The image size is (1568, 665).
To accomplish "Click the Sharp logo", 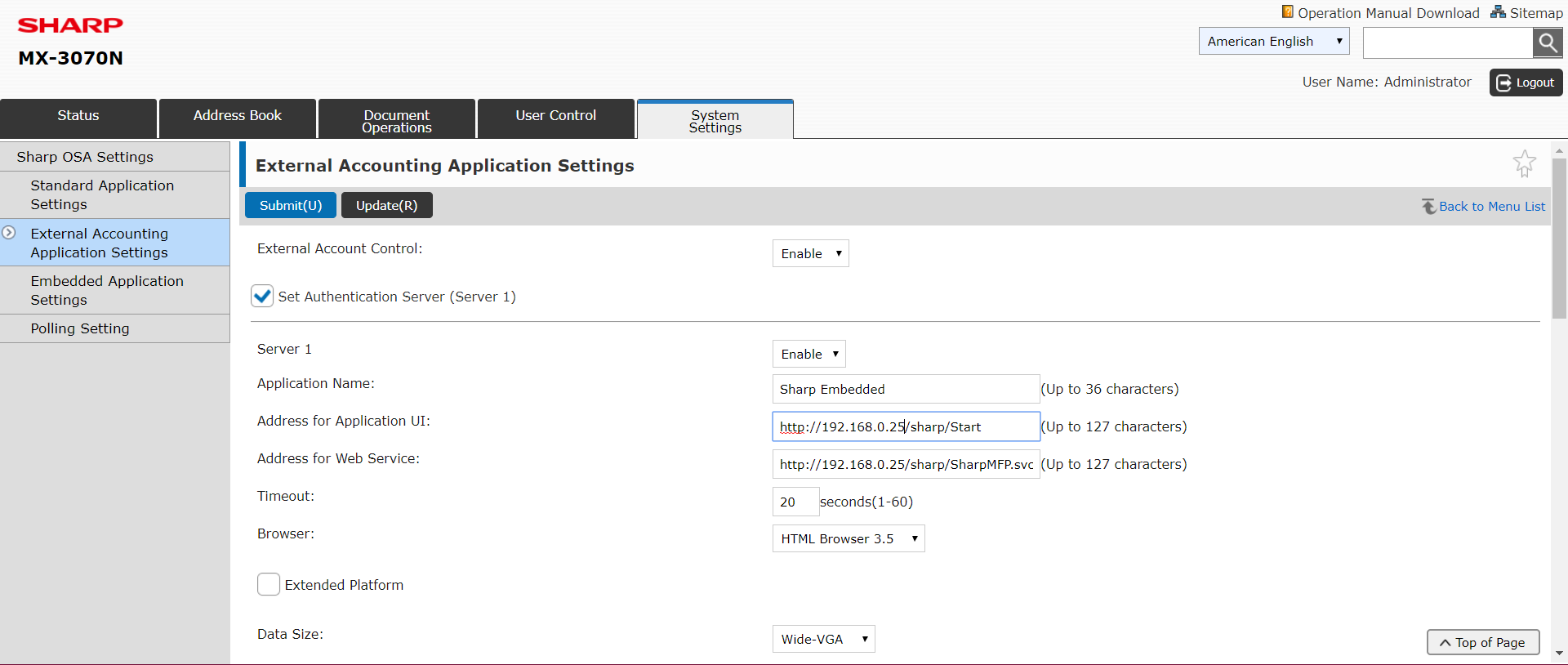I will pyautogui.click(x=70, y=25).
